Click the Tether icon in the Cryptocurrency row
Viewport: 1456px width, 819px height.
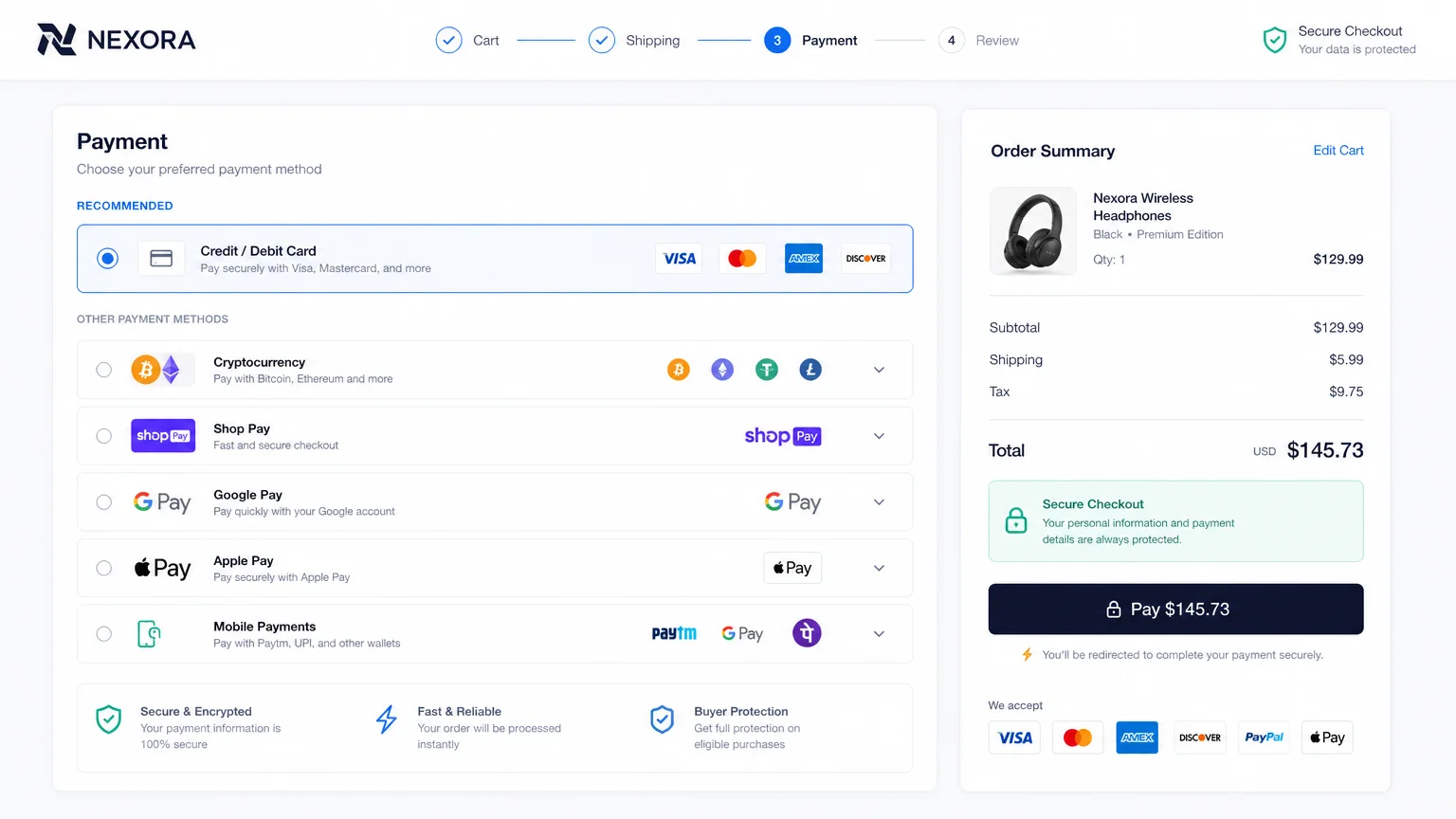coord(766,370)
